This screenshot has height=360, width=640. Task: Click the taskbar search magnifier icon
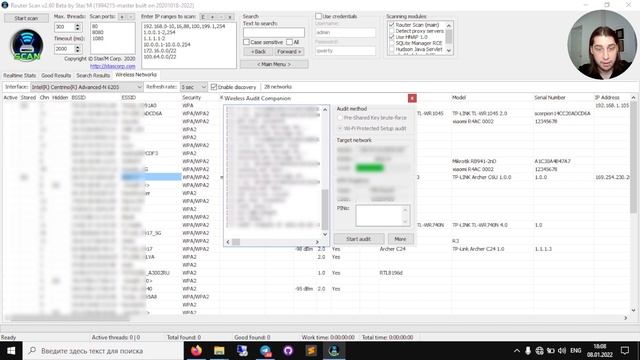32,351
